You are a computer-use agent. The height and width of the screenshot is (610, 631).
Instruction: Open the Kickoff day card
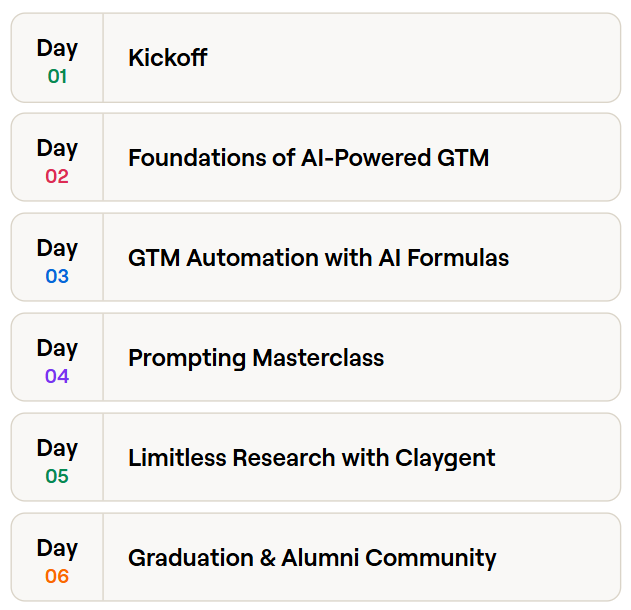316,58
